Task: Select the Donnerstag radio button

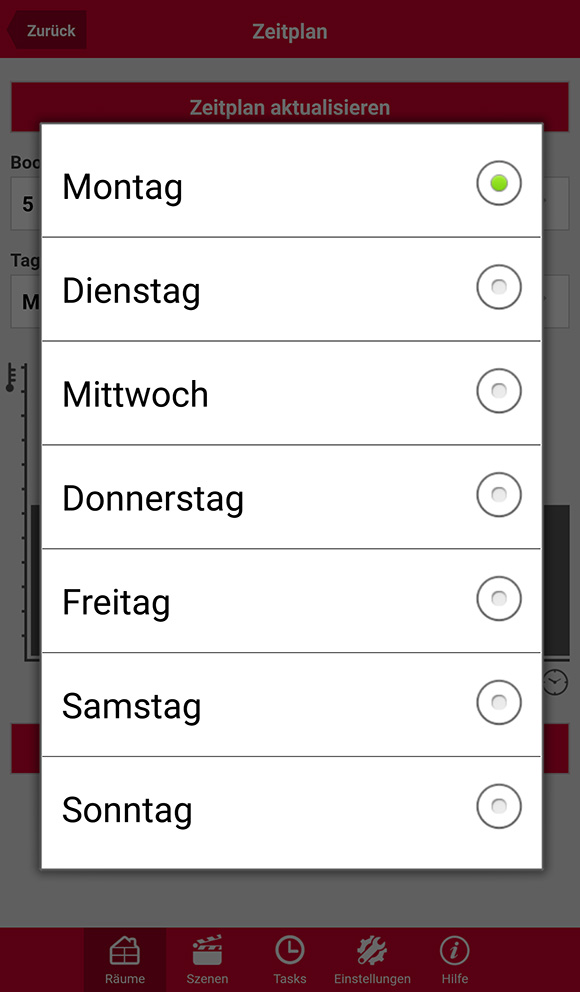Action: coord(499,495)
